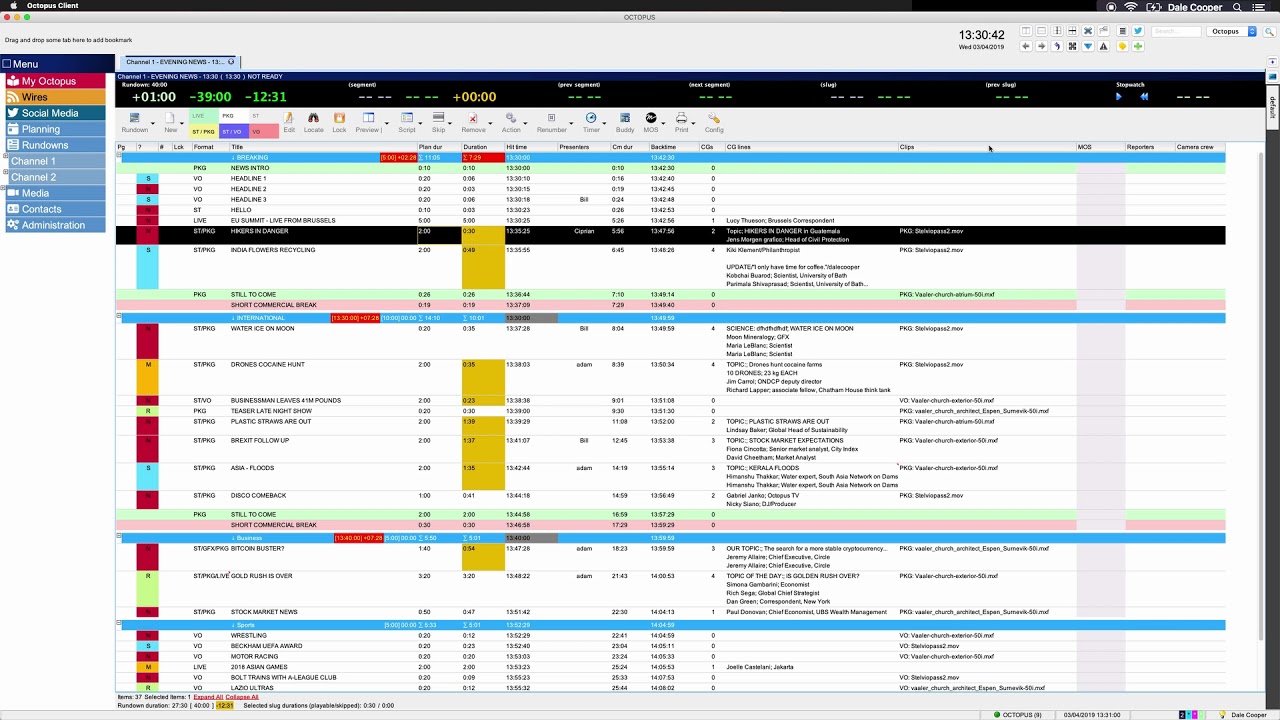Select the ST / PKG yellow format swatch

[204, 131]
